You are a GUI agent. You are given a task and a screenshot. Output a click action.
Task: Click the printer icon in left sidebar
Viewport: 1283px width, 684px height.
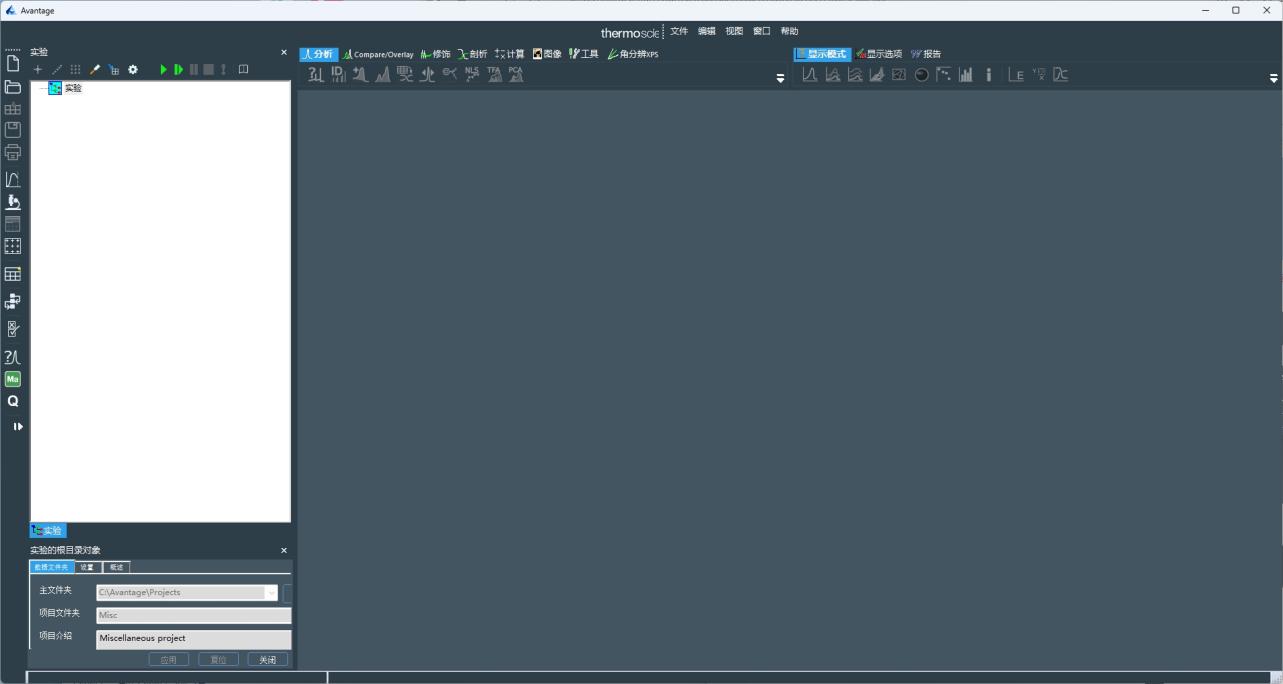[13, 153]
